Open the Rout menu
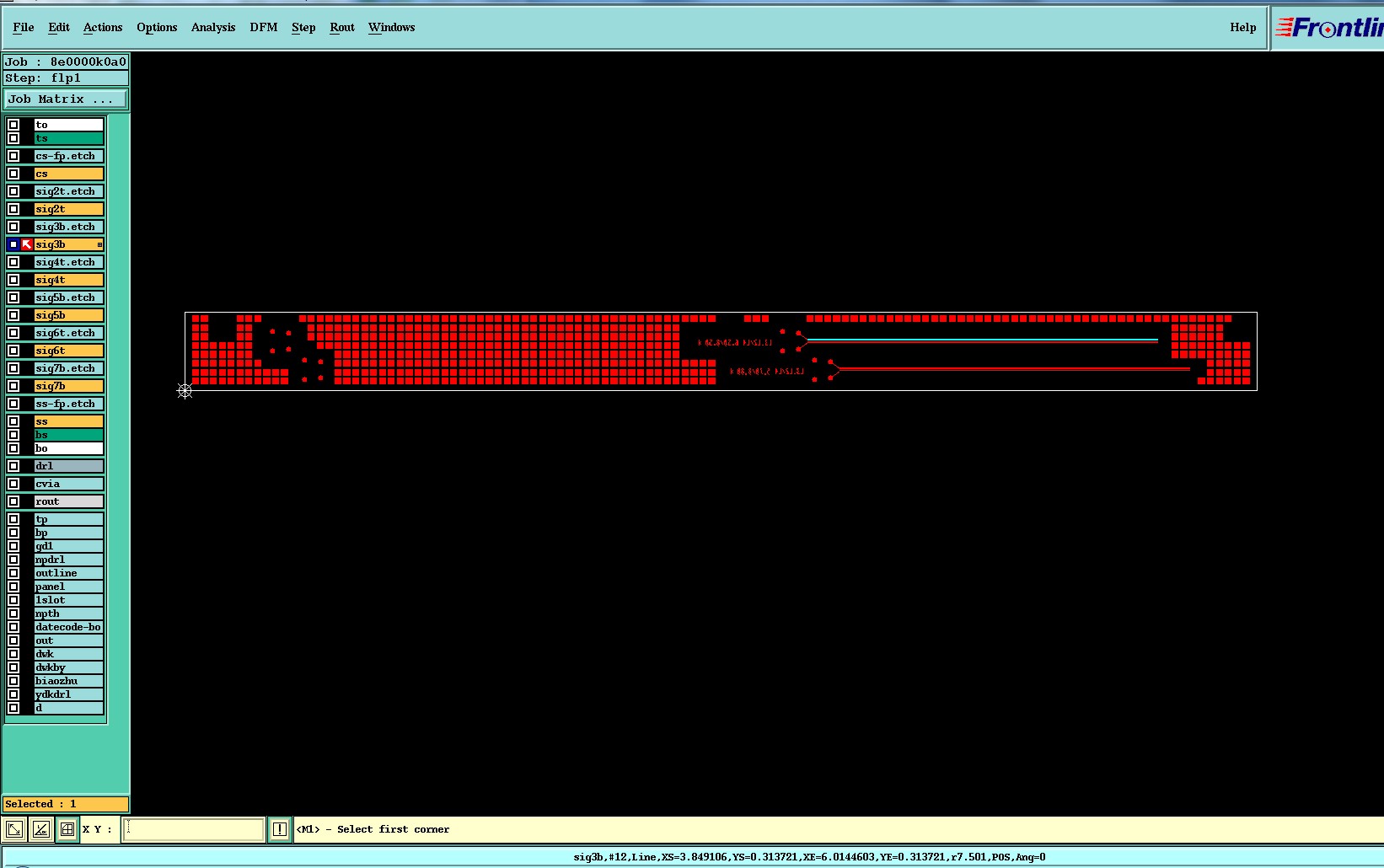This screenshot has width=1384, height=868. (342, 27)
